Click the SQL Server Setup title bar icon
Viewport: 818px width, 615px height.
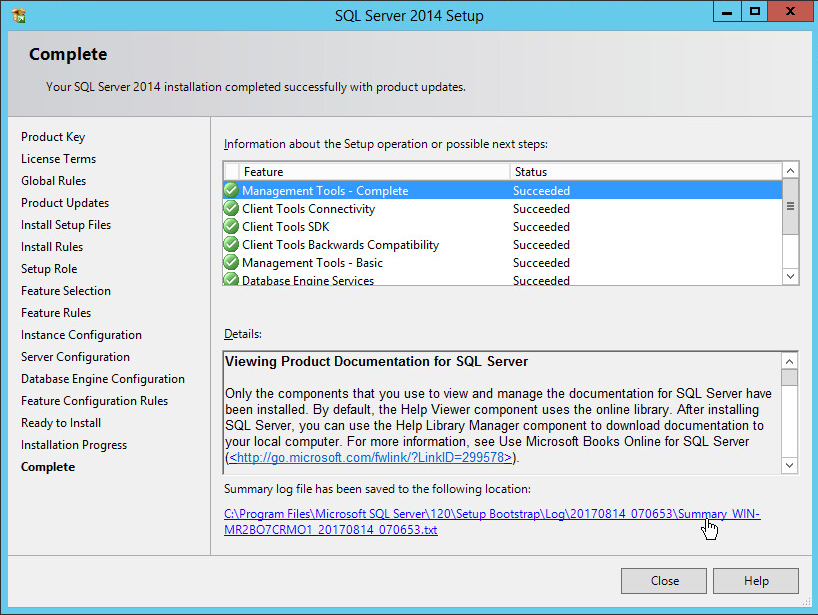coord(18,15)
